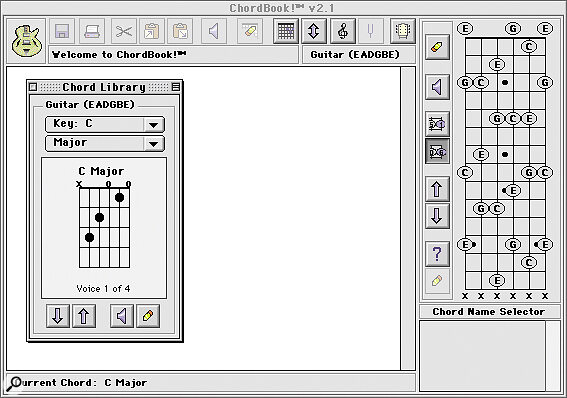The image size is (567, 398).
Task: Click the document area vertical scrollbar
Action: pos(408,218)
